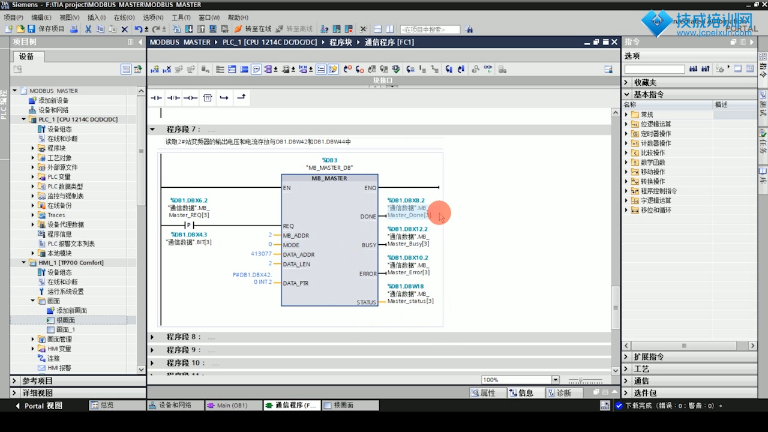Expand the 扩展指令 section
The image size is (768, 432).
626,357
